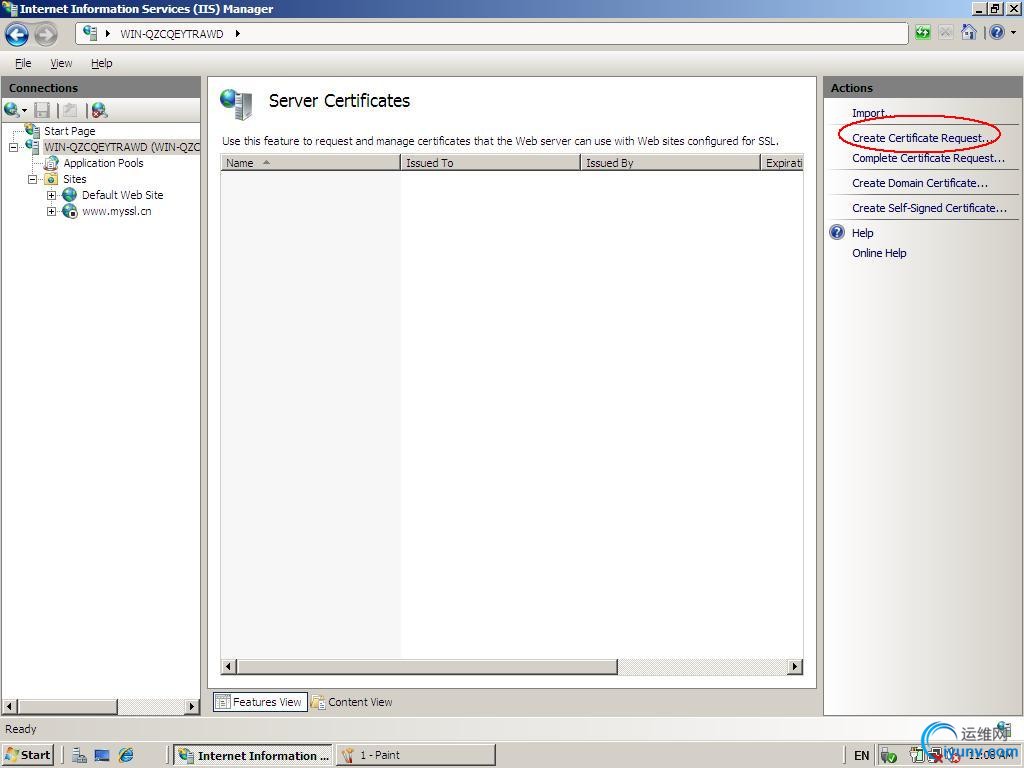The image size is (1024, 768).
Task: Click Create Self-Signed Certificate... link
Action: [929, 208]
